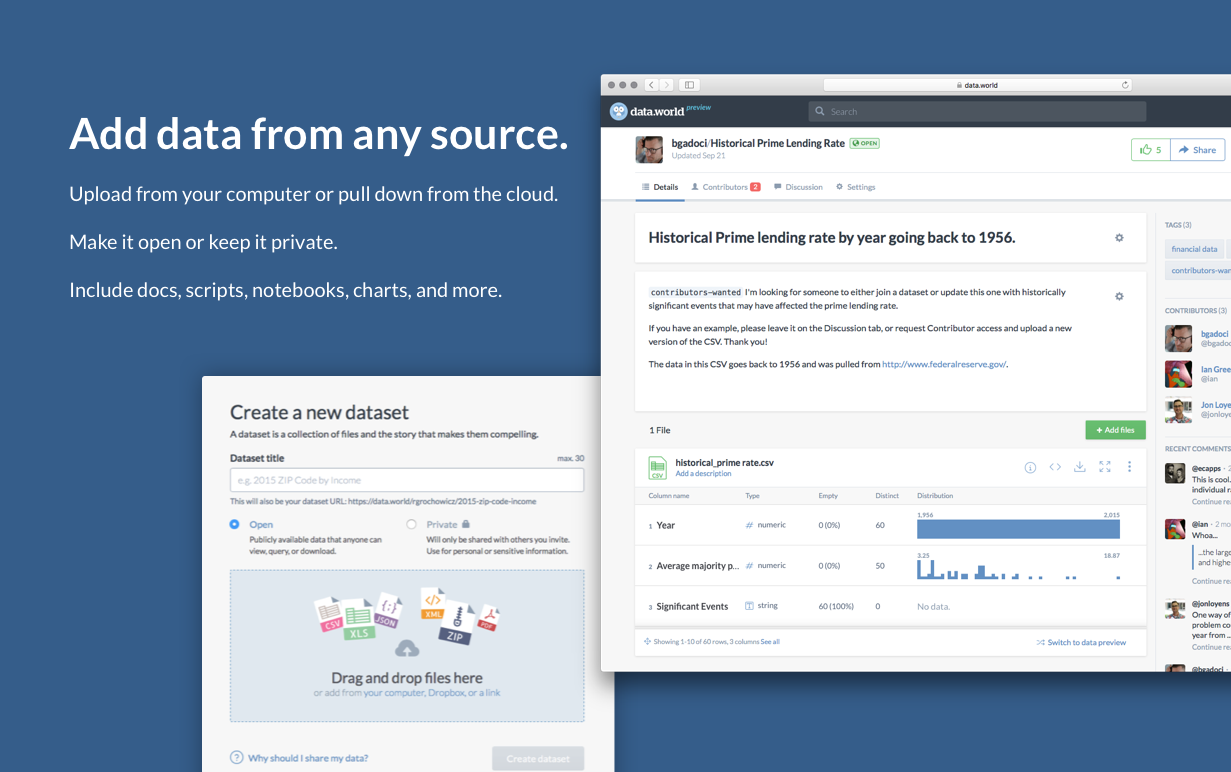Open Ian Green contributor avatar
Viewport: 1231px width, 772px height.
point(1178,374)
